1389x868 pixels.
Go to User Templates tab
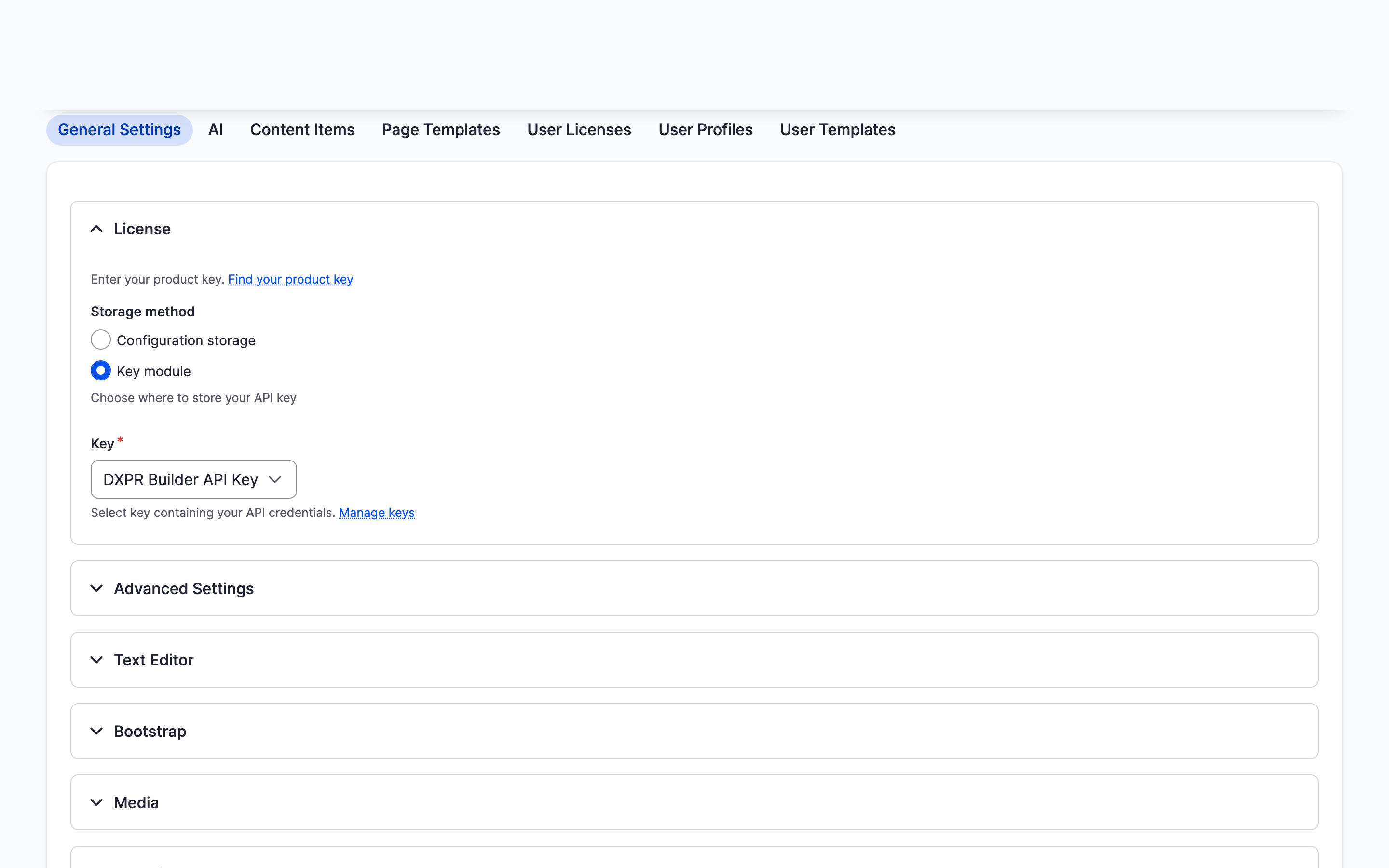click(837, 130)
